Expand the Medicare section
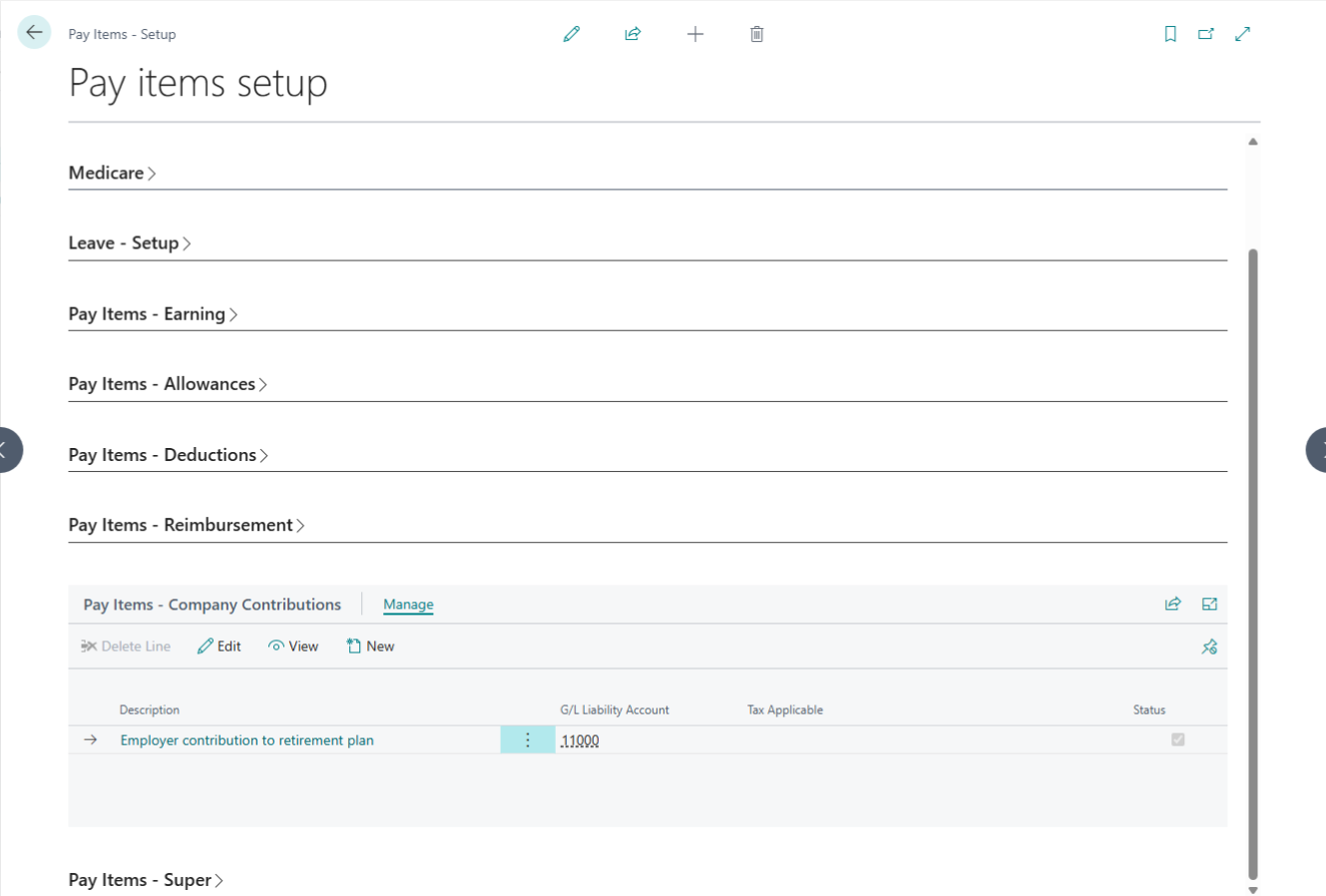The width and height of the screenshot is (1326, 896). (x=112, y=173)
